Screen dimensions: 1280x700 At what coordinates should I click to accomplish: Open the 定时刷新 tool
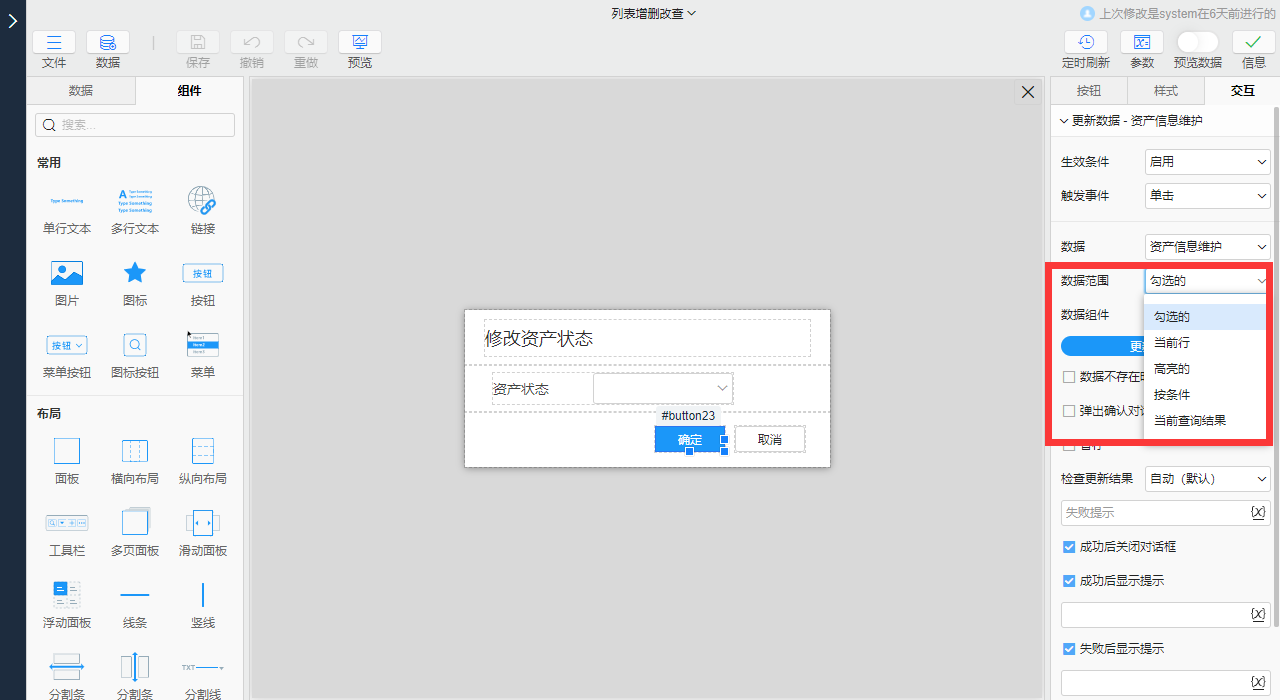click(x=1085, y=42)
